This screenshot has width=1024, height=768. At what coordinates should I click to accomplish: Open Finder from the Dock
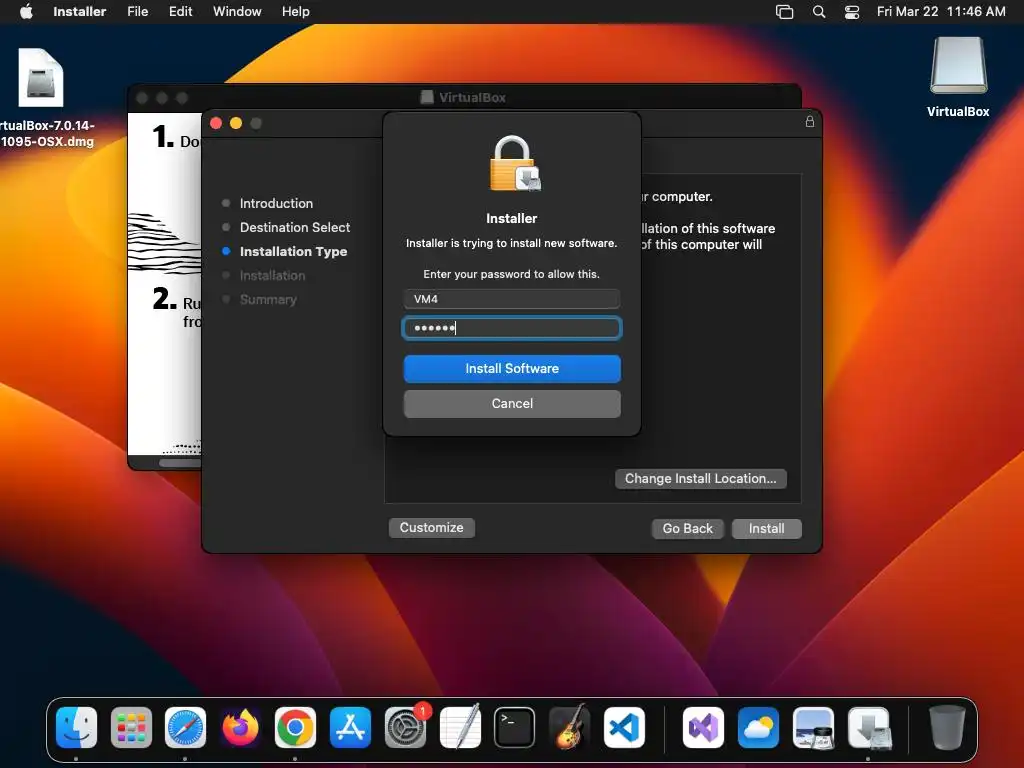pyautogui.click(x=76, y=728)
